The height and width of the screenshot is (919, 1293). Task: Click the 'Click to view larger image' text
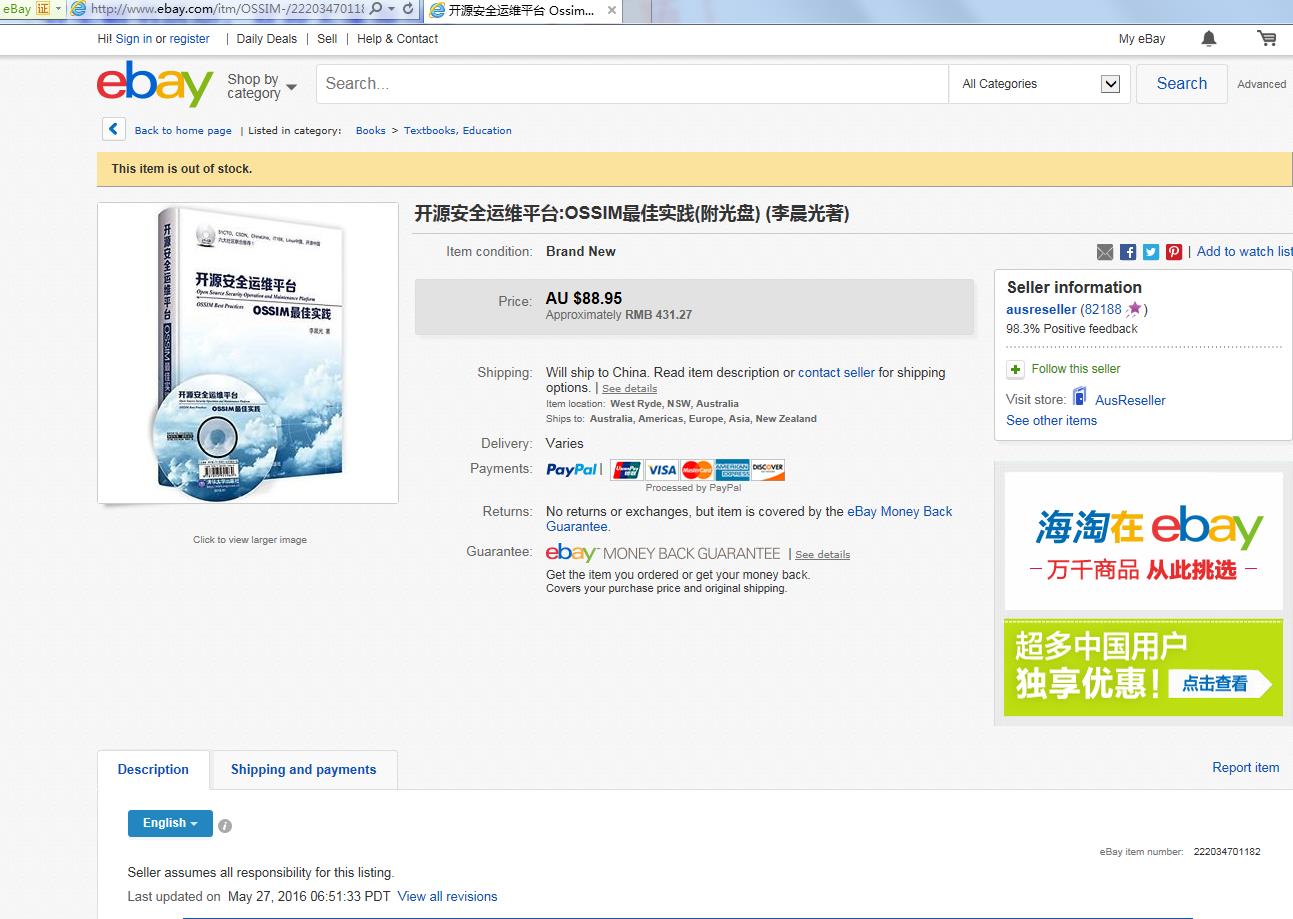[x=250, y=540]
